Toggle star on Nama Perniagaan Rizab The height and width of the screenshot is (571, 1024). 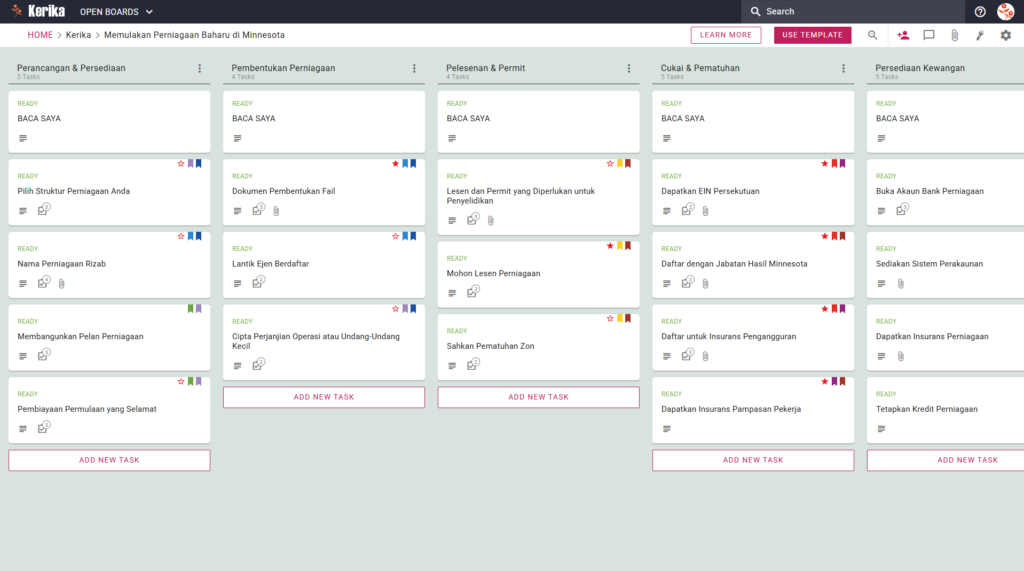(x=181, y=236)
